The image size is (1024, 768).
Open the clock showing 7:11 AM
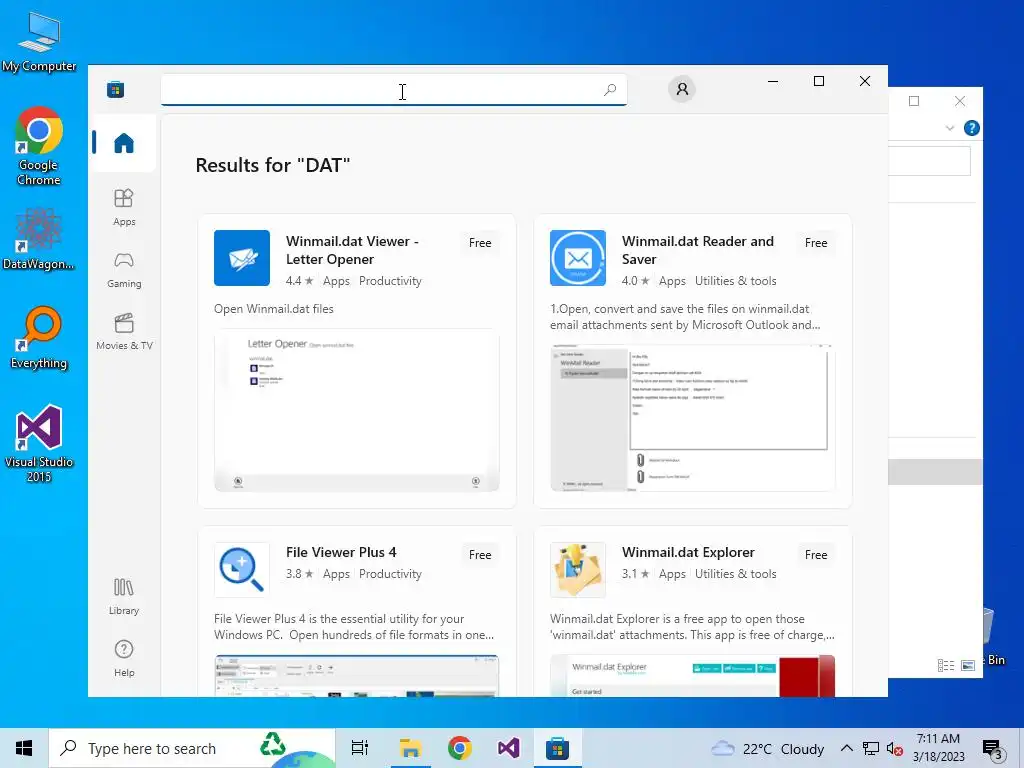[x=938, y=748]
